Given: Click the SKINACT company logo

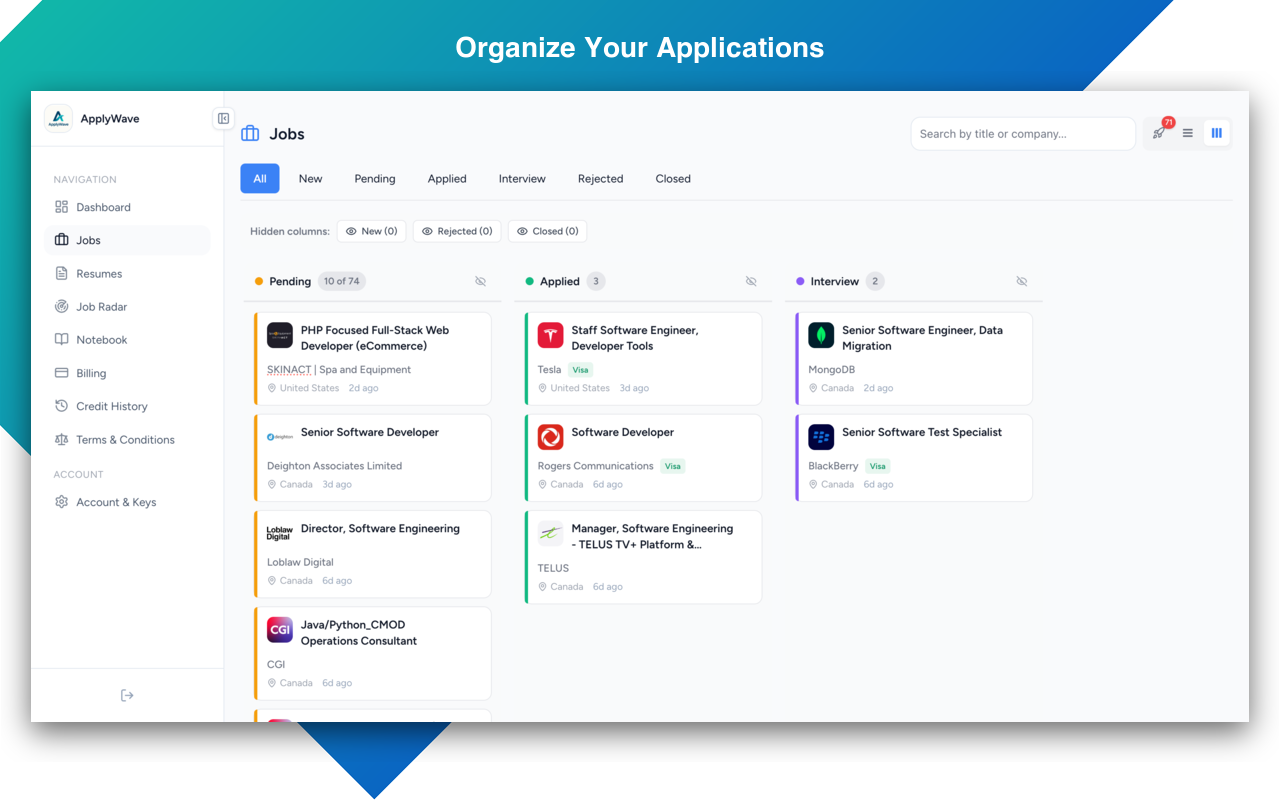Looking at the screenshot, I should coord(280,335).
